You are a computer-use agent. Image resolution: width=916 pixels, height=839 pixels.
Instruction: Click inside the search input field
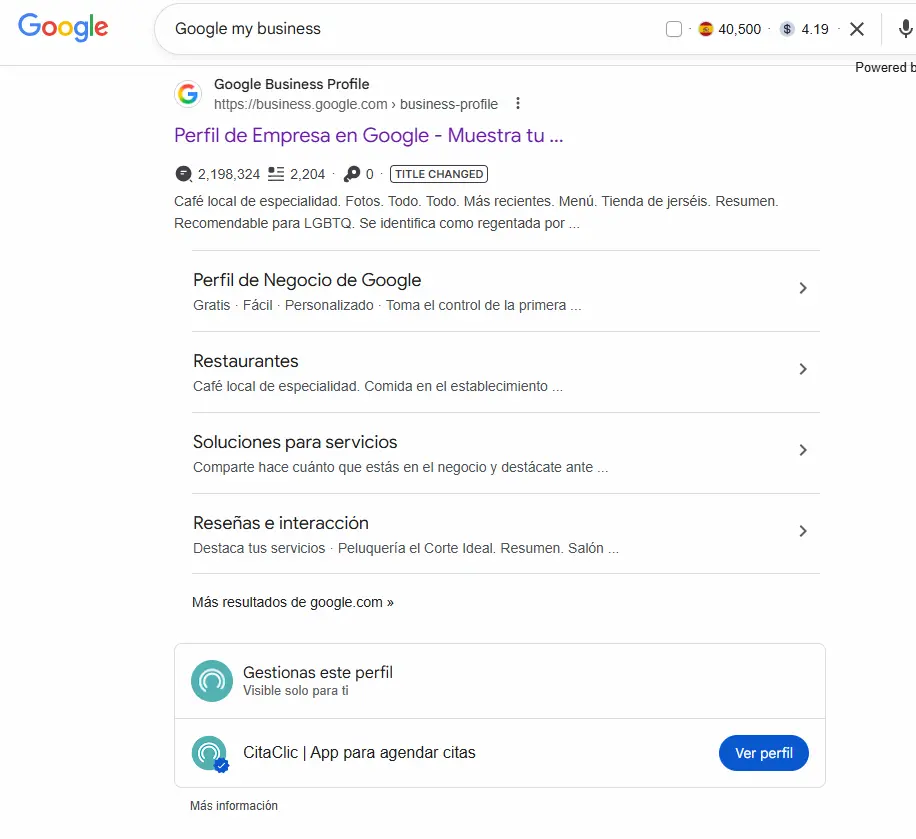click(x=400, y=28)
